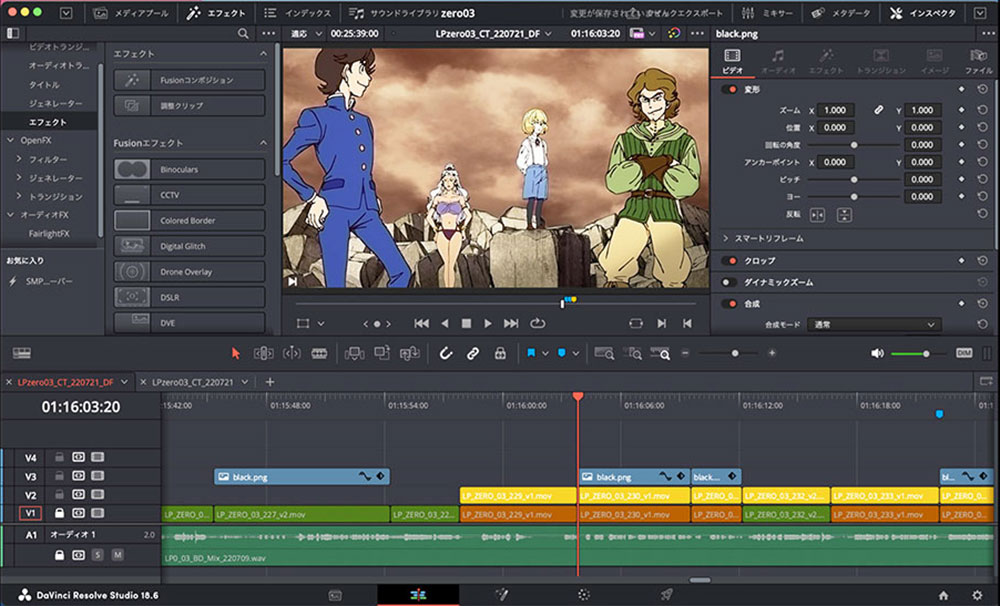1000x606 pixels.
Task: Enable the Dynamic Zoom (ダイナミックズーム) toggle
Action: click(x=729, y=282)
